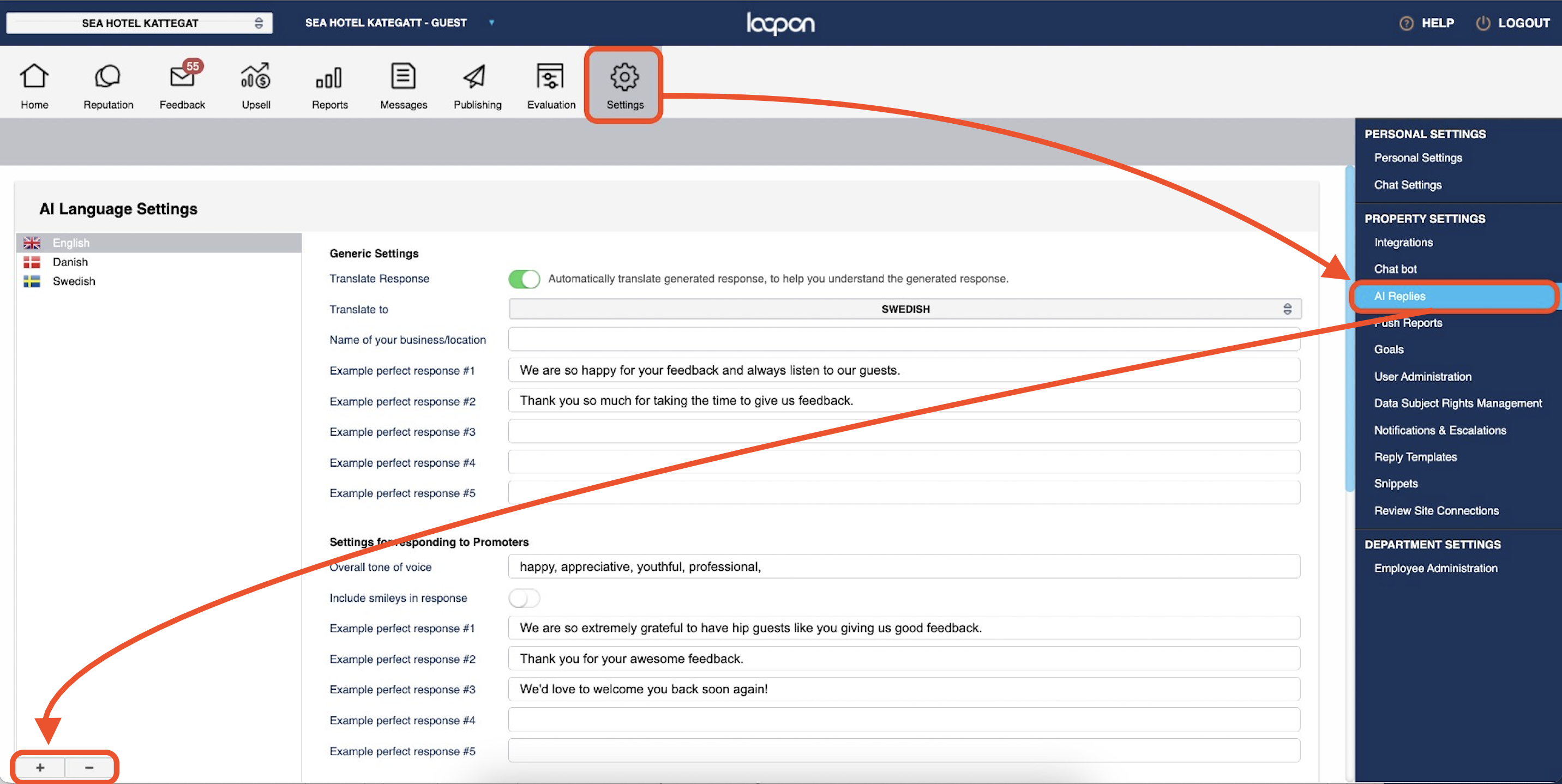This screenshot has height=784, width=1562.
Task: Select Swedish in language list
Action: click(x=159, y=281)
